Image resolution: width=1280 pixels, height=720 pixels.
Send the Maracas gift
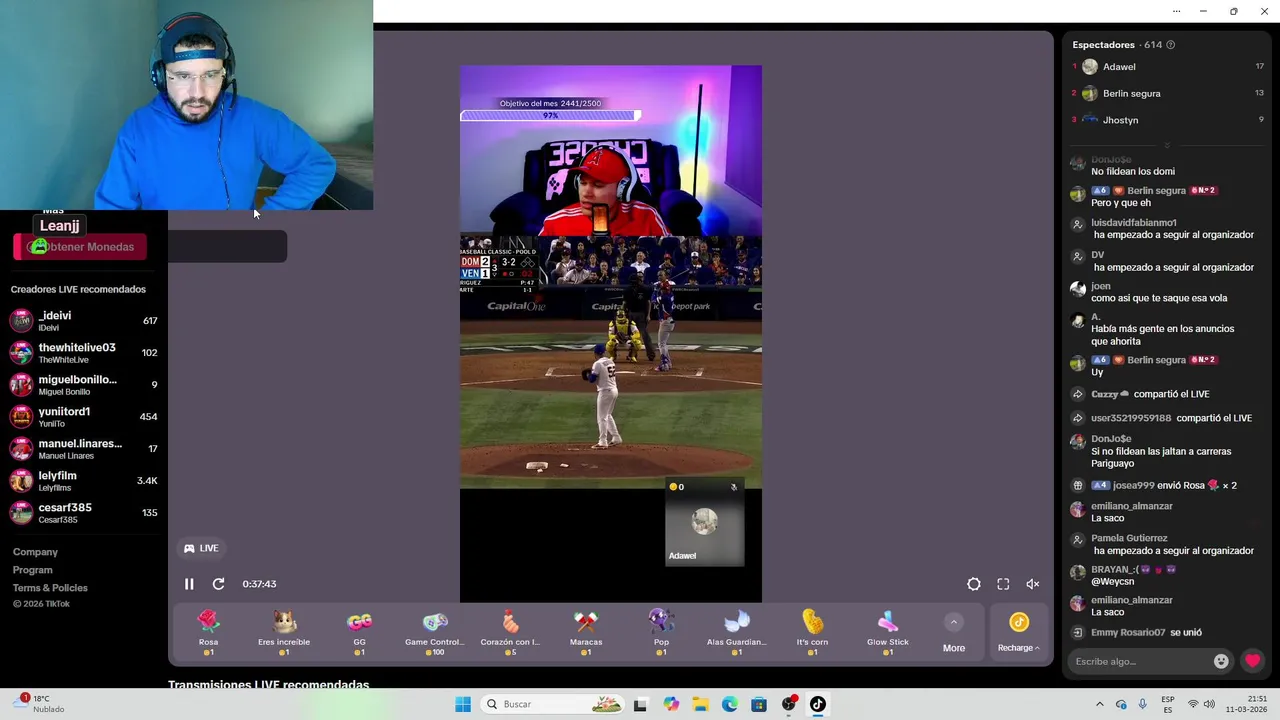(586, 633)
